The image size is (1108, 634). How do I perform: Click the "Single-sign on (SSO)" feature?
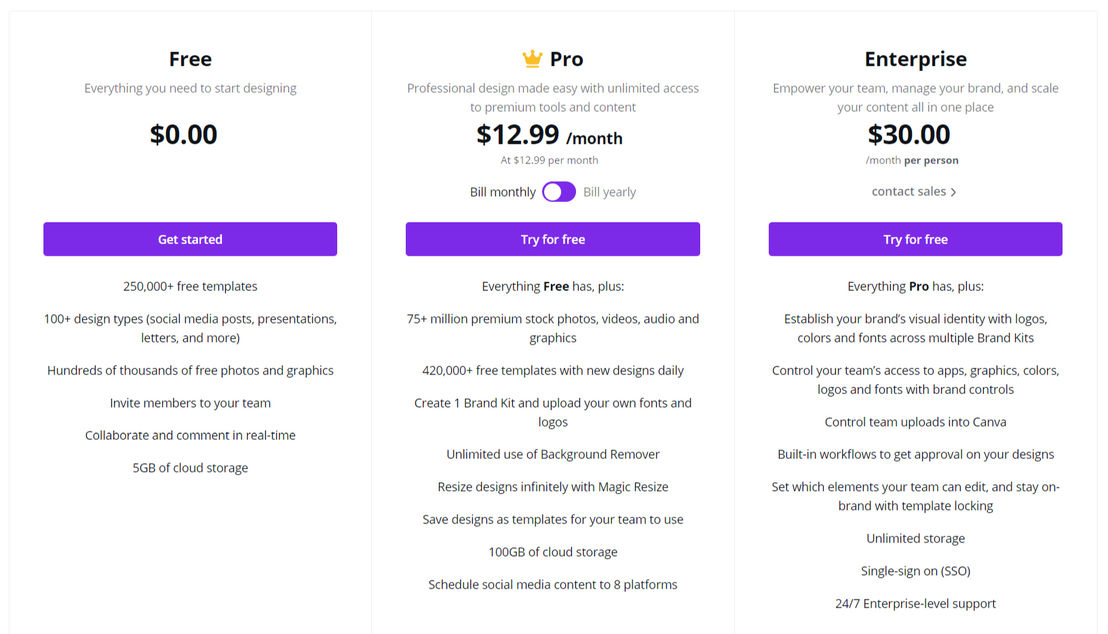915,571
